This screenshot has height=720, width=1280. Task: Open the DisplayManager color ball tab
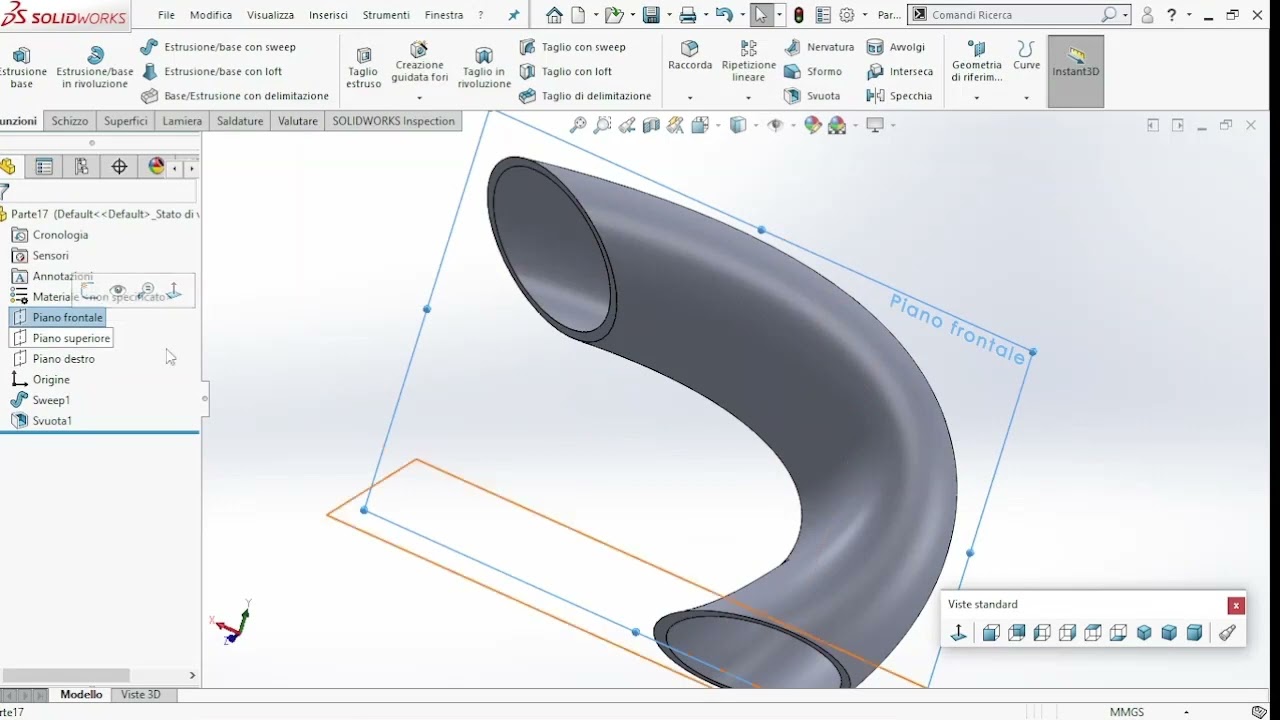[156, 167]
